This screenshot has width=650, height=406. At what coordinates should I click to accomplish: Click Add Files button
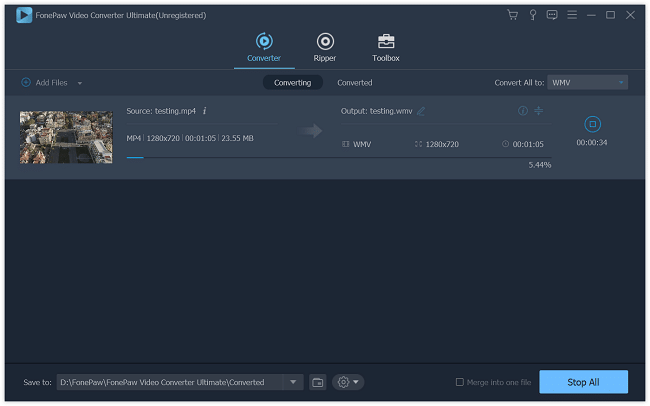44,83
